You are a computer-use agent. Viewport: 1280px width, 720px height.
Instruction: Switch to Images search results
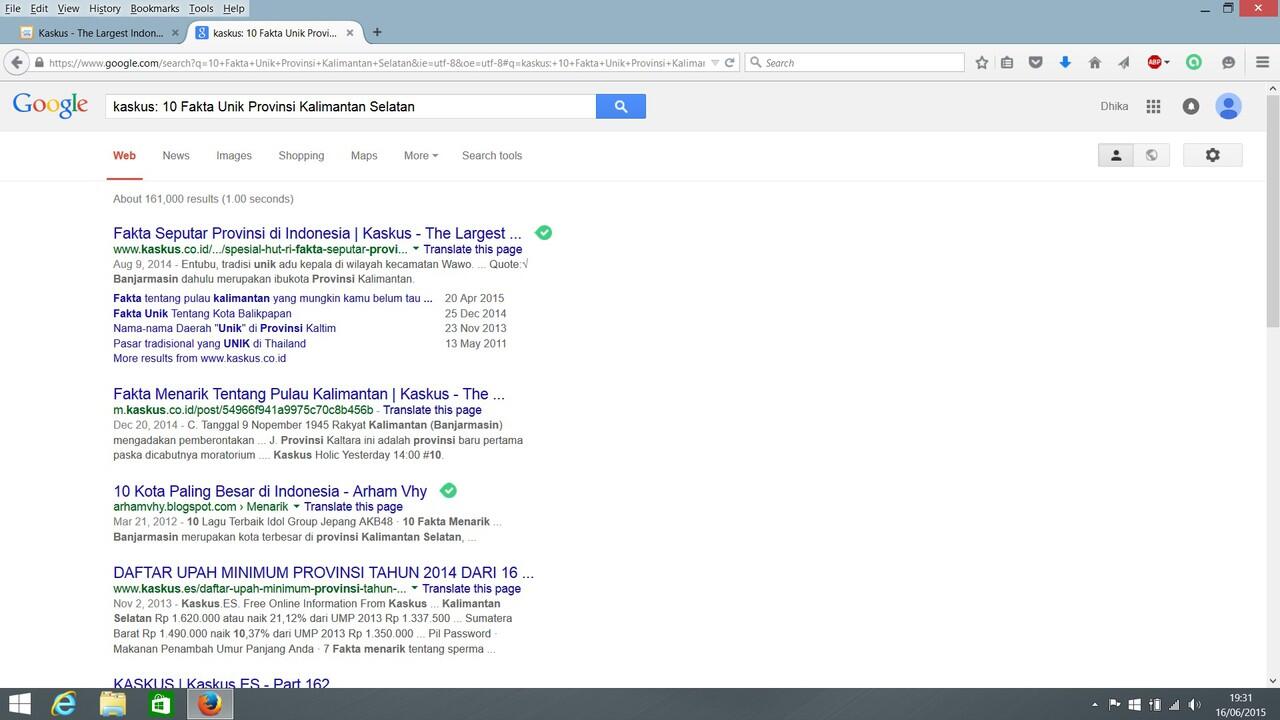click(234, 155)
